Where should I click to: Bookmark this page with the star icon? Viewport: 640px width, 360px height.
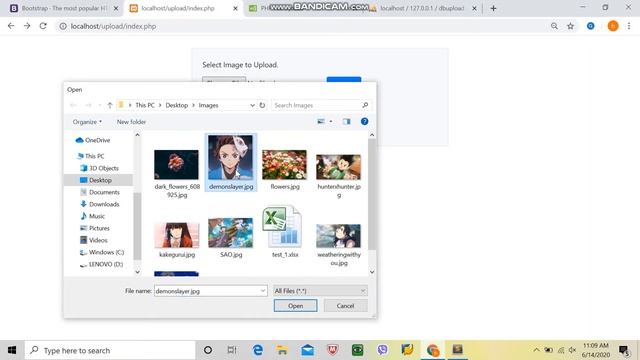click(x=571, y=26)
